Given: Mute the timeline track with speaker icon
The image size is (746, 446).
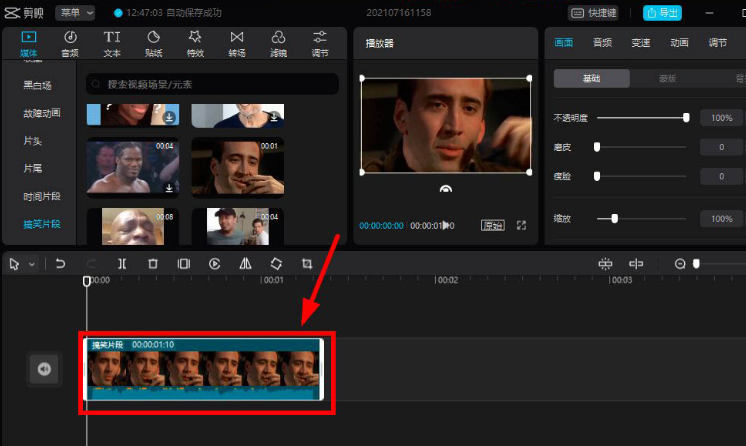Looking at the screenshot, I should [44, 369].
